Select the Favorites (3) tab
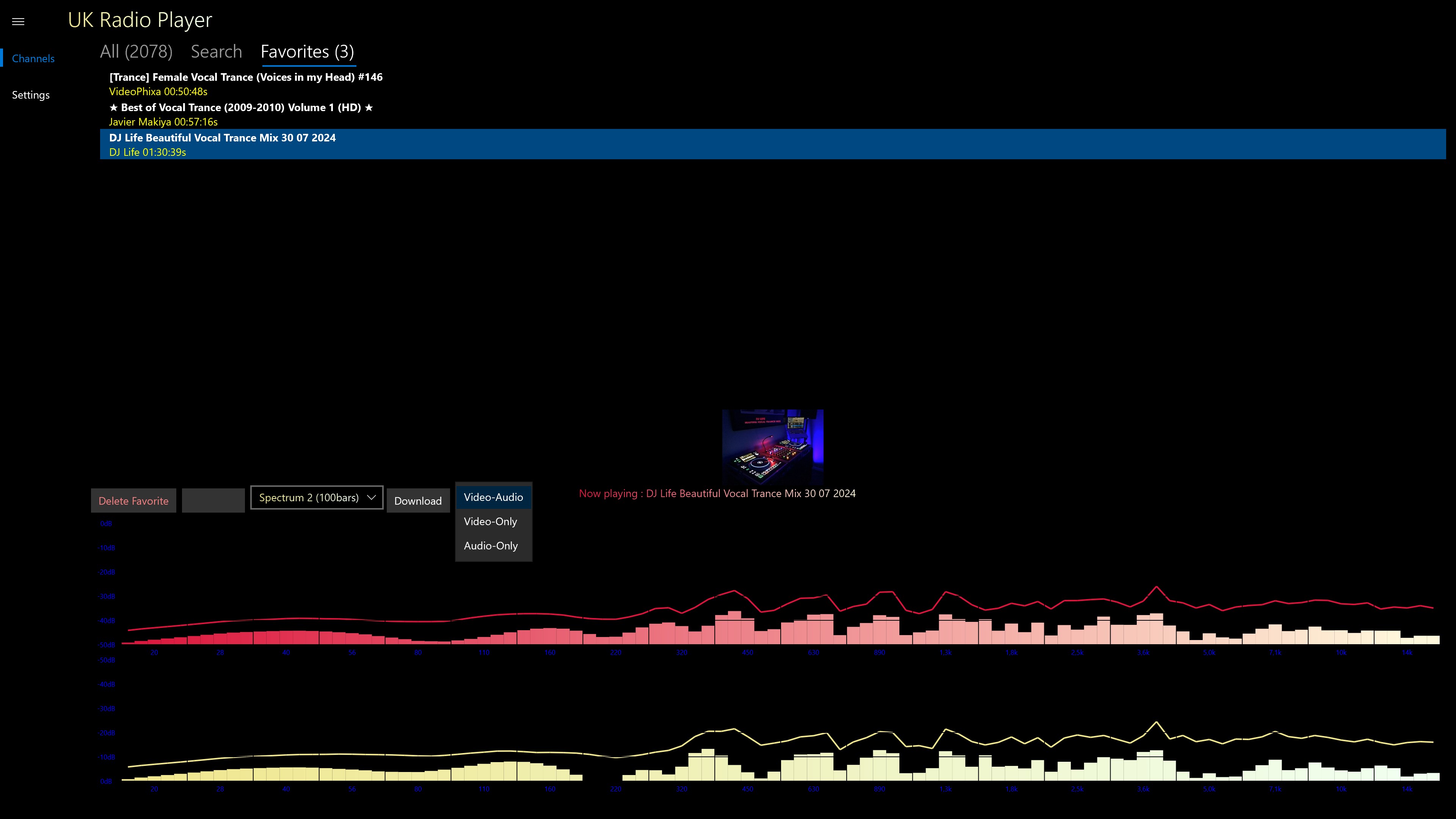Viewport: 1456px width, 819px height. (307, 52)
